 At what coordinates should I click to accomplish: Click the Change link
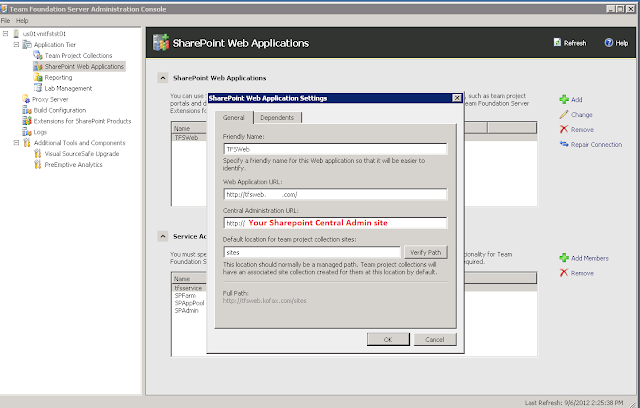tap(582, 115)
